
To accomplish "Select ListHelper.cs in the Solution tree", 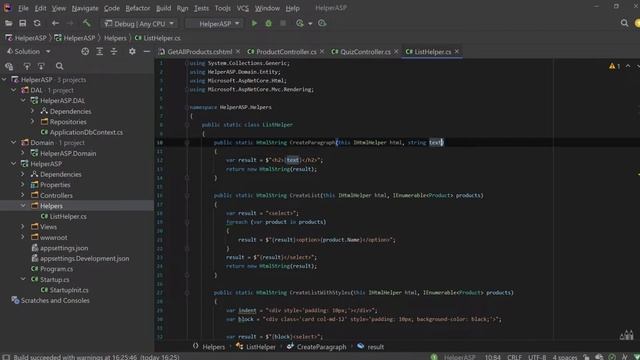I will (x=64, y=216).
